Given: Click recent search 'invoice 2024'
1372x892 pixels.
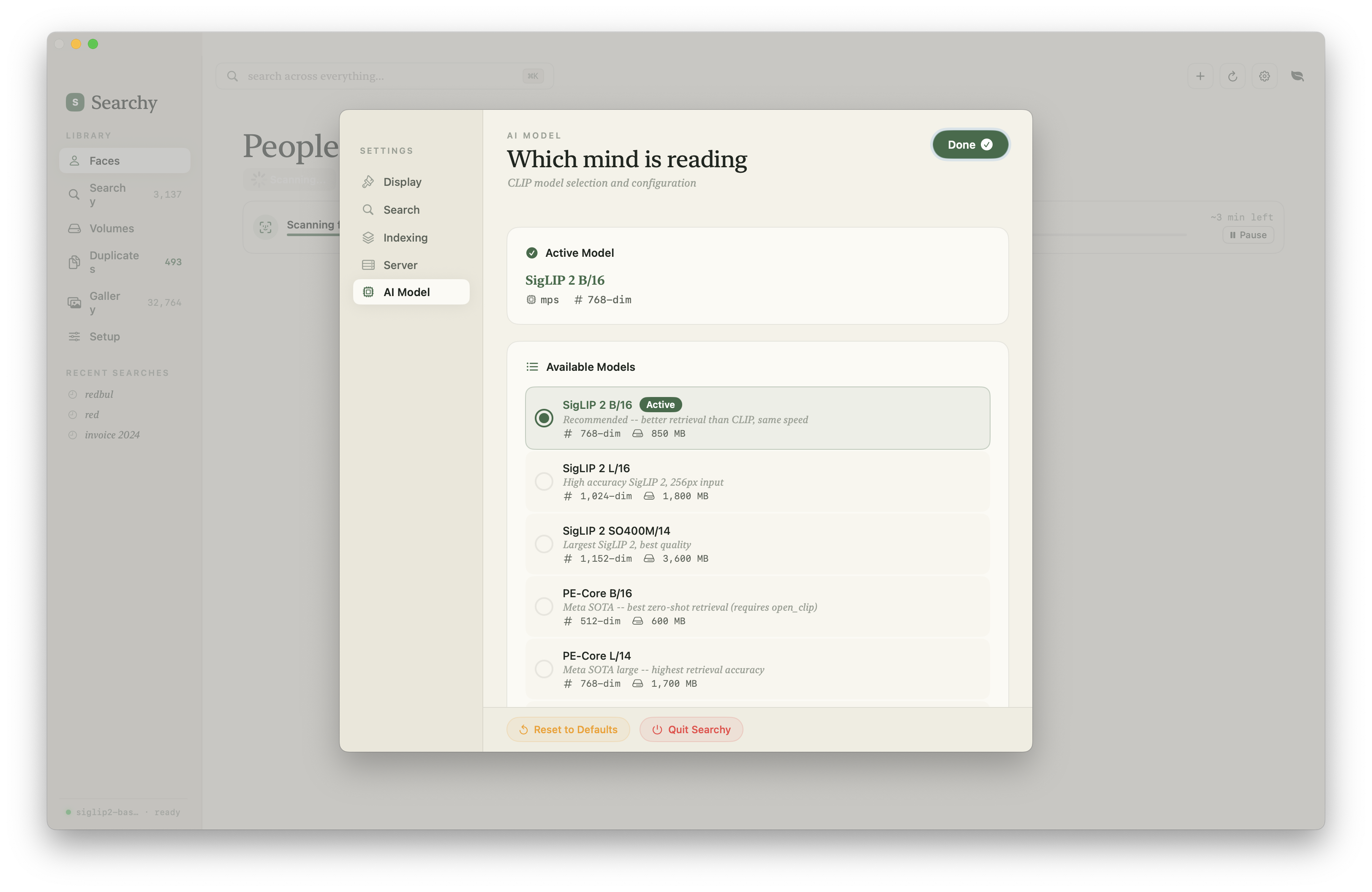Looking at the screenshot, I should click(x=112, y=435).
